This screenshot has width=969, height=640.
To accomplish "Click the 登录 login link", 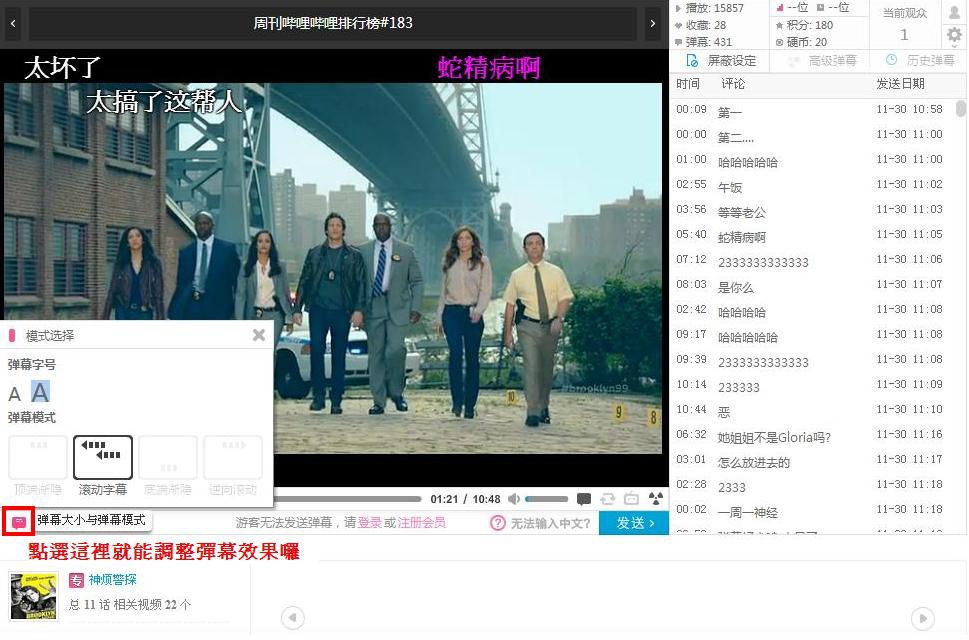I will click(370, 523).
